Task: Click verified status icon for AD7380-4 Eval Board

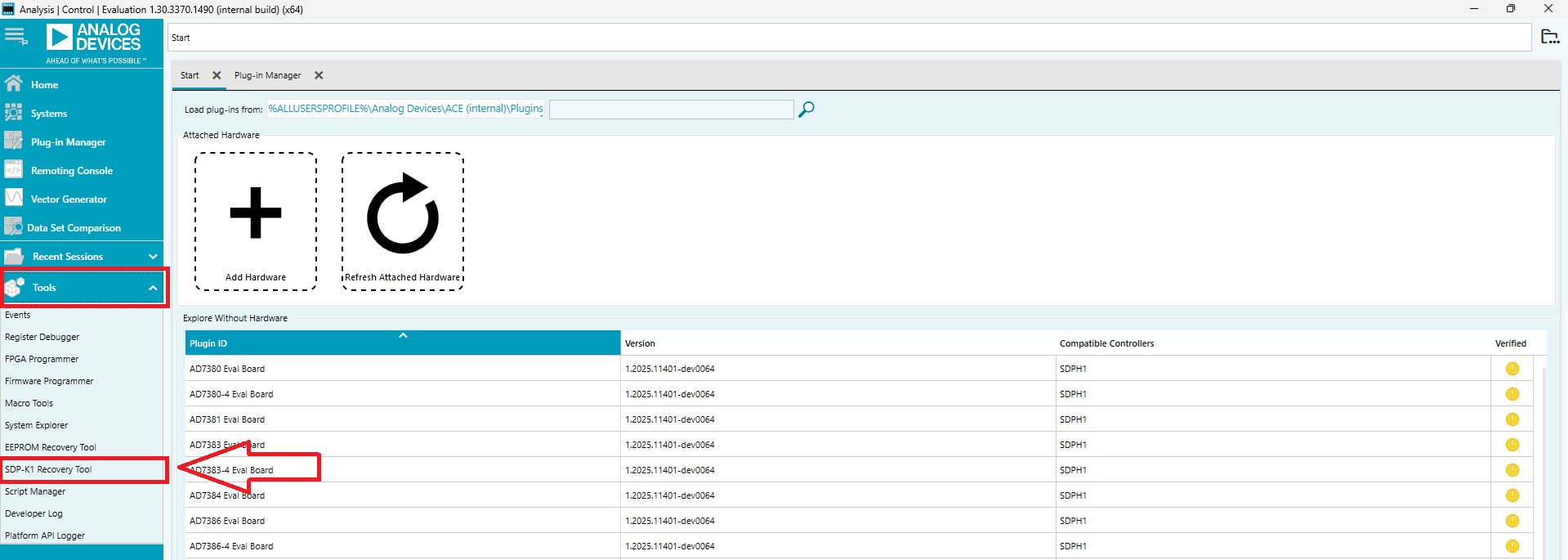Action: [x=1512, y=394]
